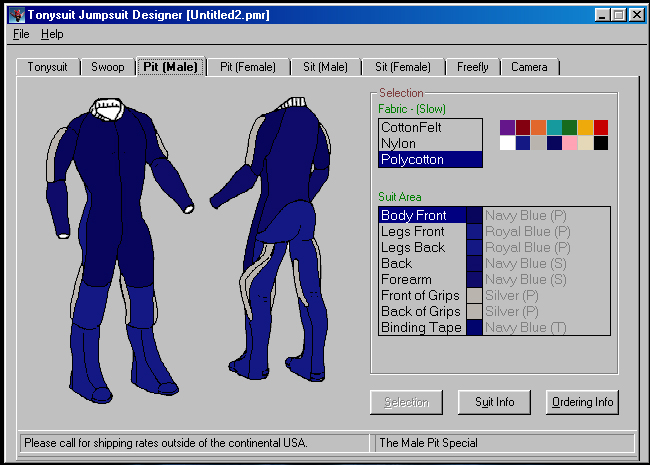The height and width of the screenshot is (465, 650).
Task: Select Binding Tape suit area
Action: click(x=421, y=327)
